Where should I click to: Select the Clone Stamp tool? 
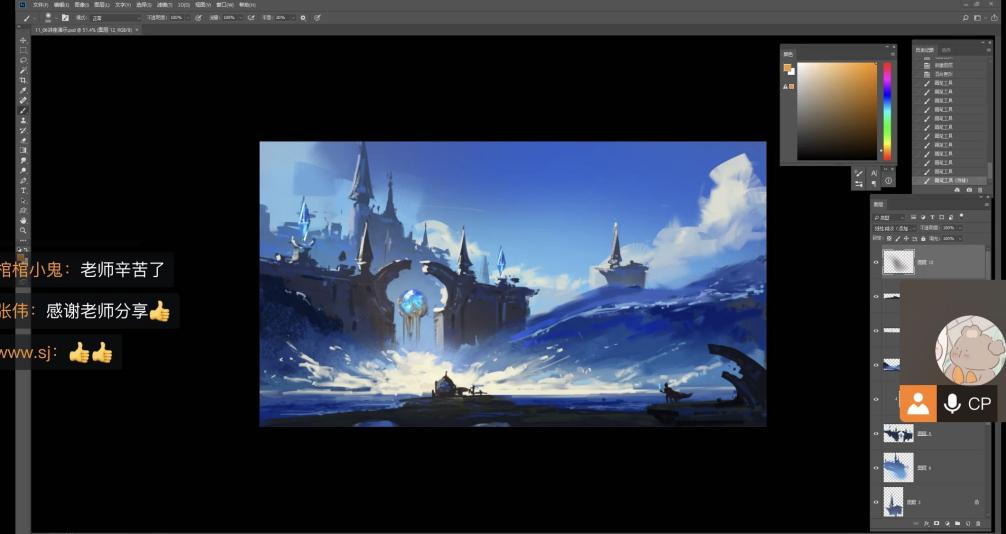(x=23, y=120)
